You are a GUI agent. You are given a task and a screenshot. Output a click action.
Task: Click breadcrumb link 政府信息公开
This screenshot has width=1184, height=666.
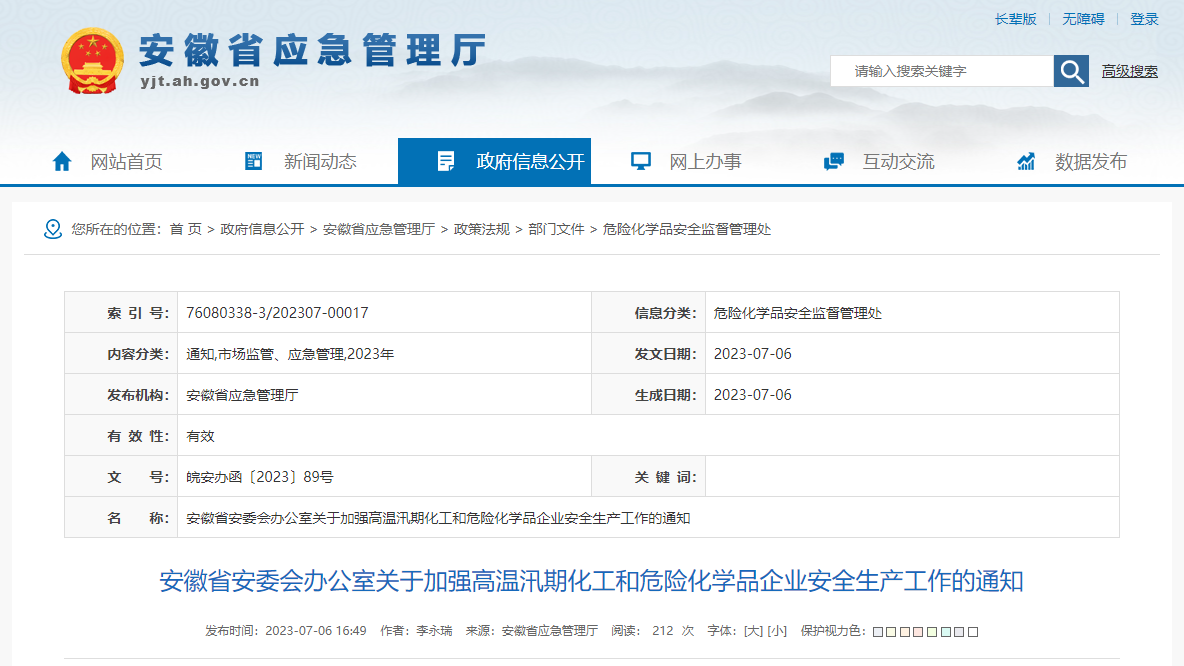pyautogui.click(x=262, y=229)
